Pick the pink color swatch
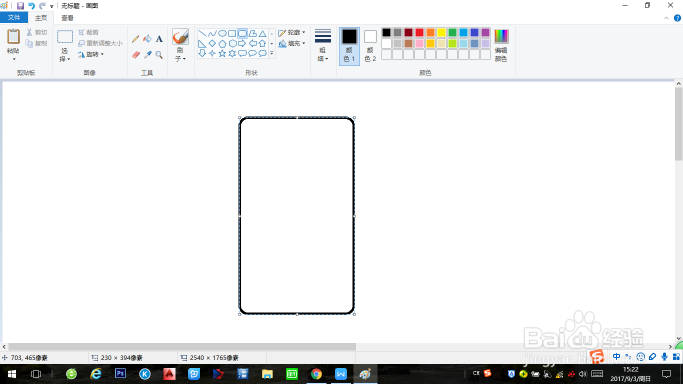The width and height of the screenshot is (683, 384). point(419,44)
